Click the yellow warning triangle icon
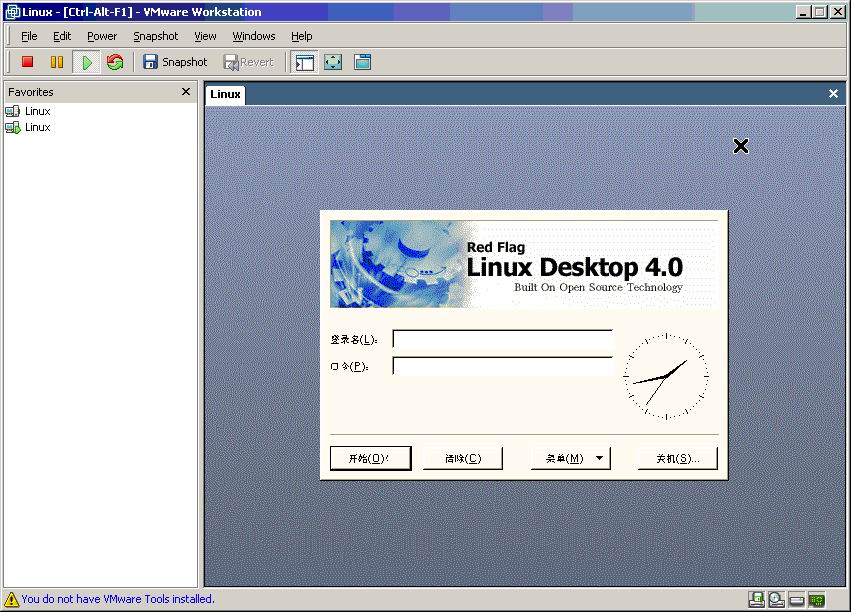 pos(11,600)
